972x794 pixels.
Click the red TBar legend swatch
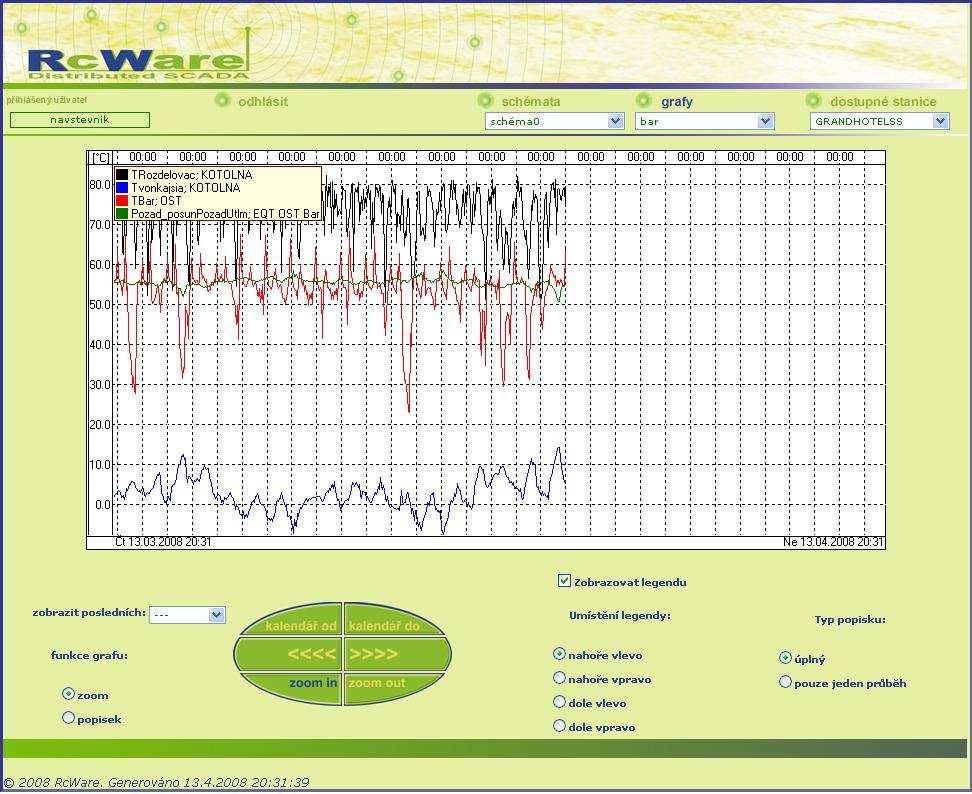click(x=122, y=201)
